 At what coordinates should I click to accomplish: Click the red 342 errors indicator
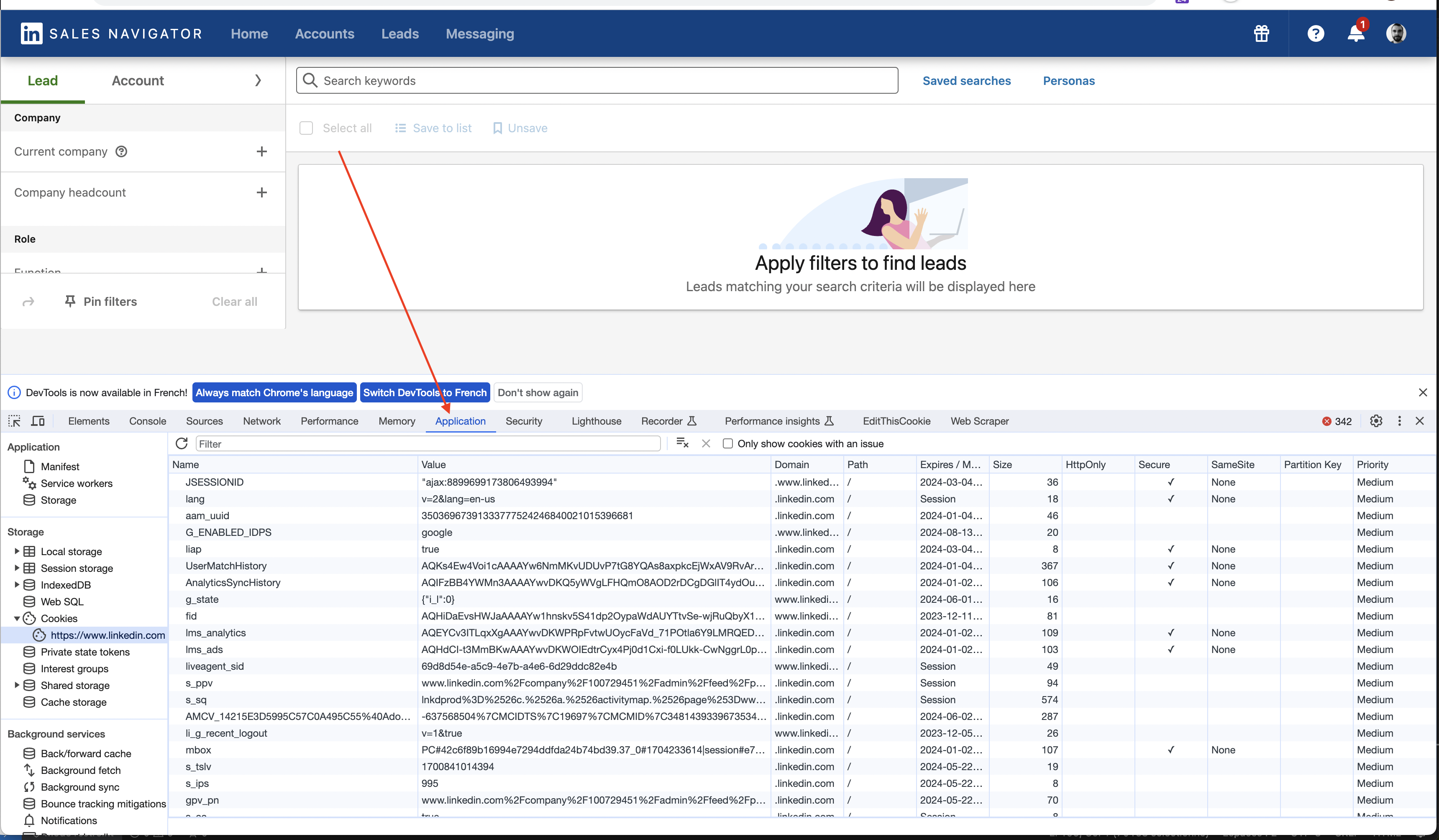pos(1337,421)
